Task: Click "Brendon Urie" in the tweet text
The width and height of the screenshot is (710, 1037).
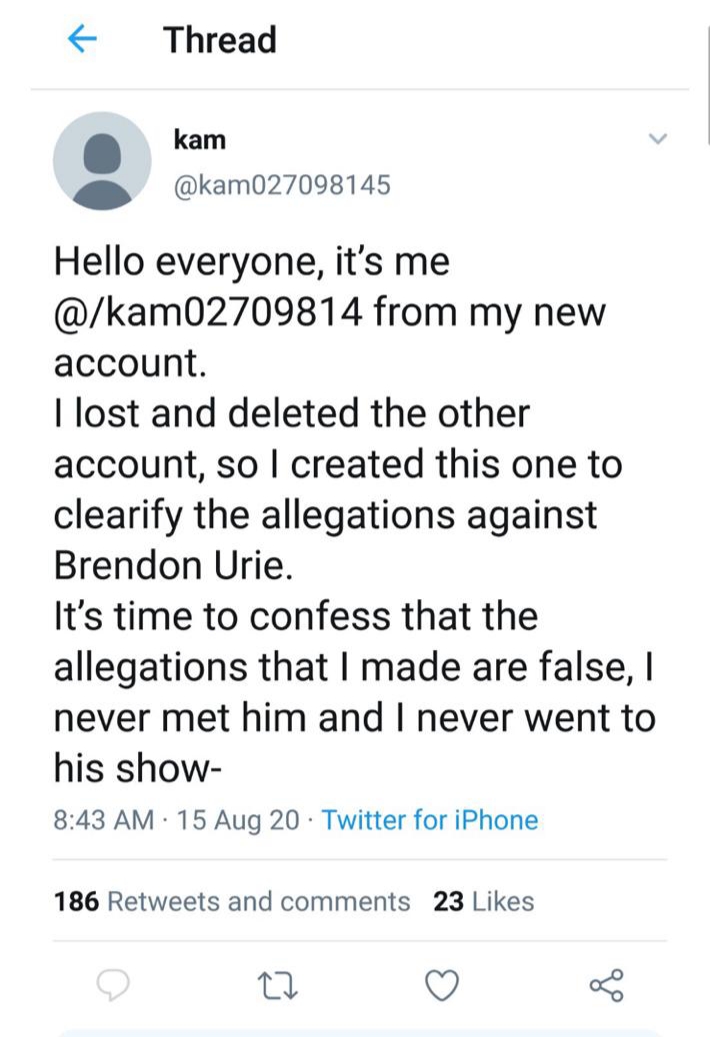Action: [x=173, y=564]
